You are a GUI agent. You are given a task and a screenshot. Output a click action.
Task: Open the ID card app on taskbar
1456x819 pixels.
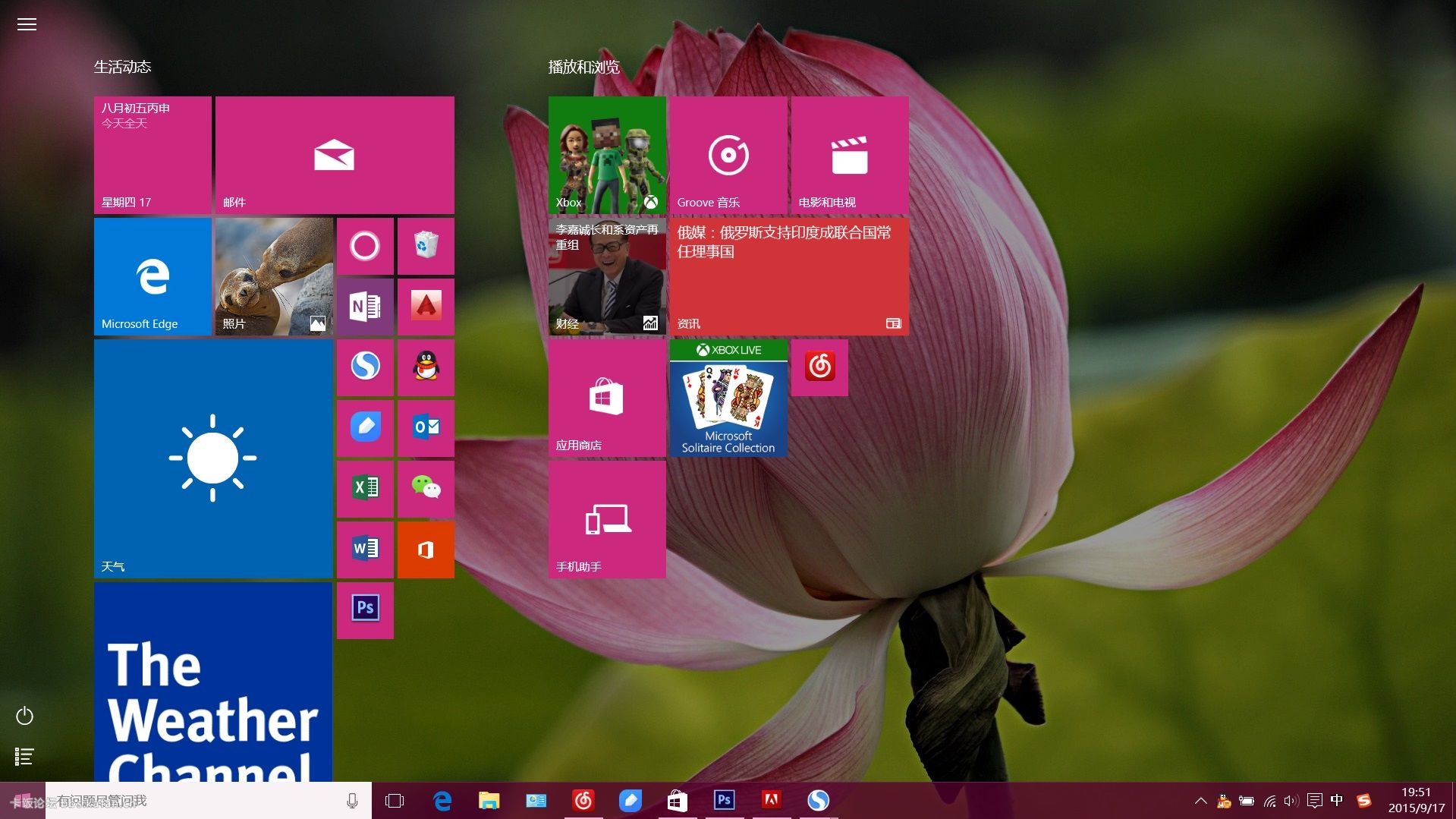(536, 801)
